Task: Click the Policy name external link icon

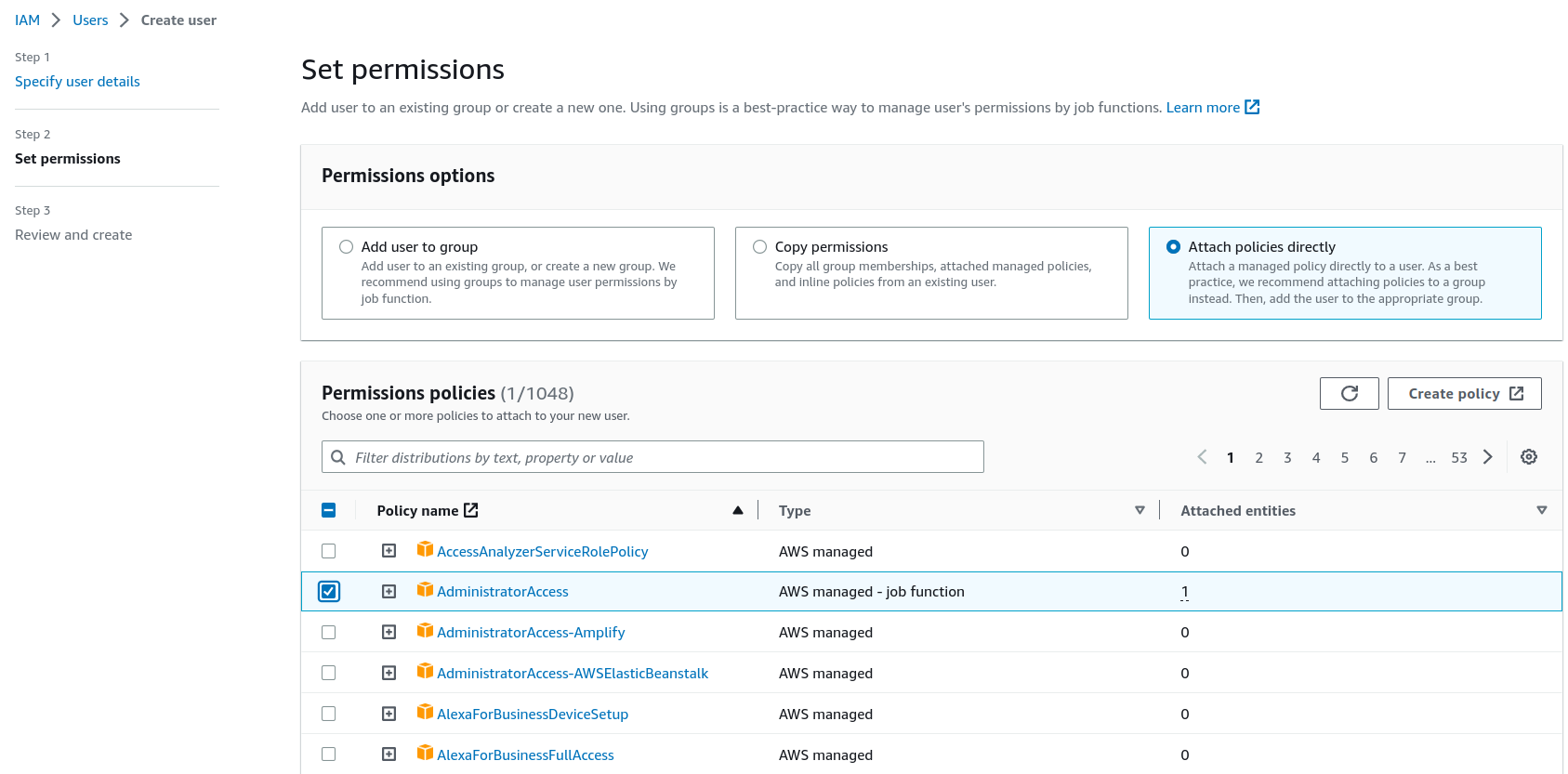Action: (471, 510)
